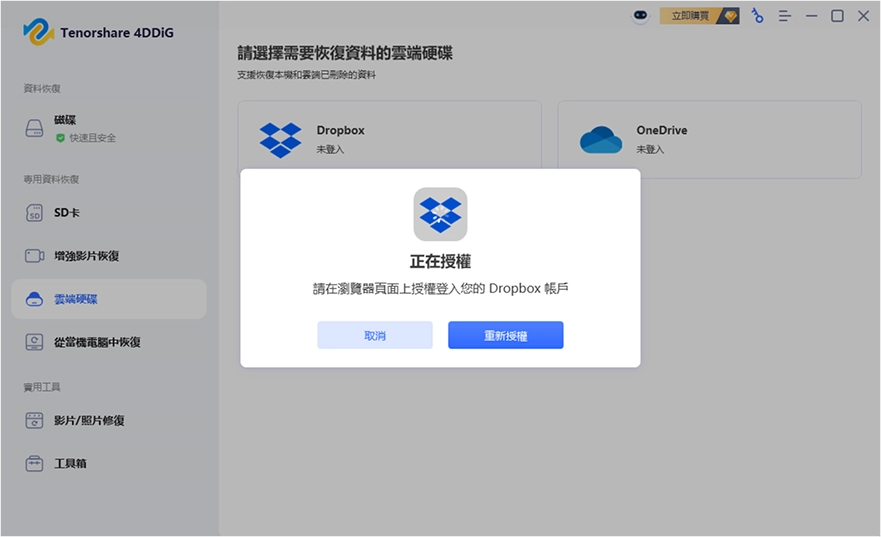881x537 pixels.
Task: Open the chatbot assistant icon
Action: (641, 16)
